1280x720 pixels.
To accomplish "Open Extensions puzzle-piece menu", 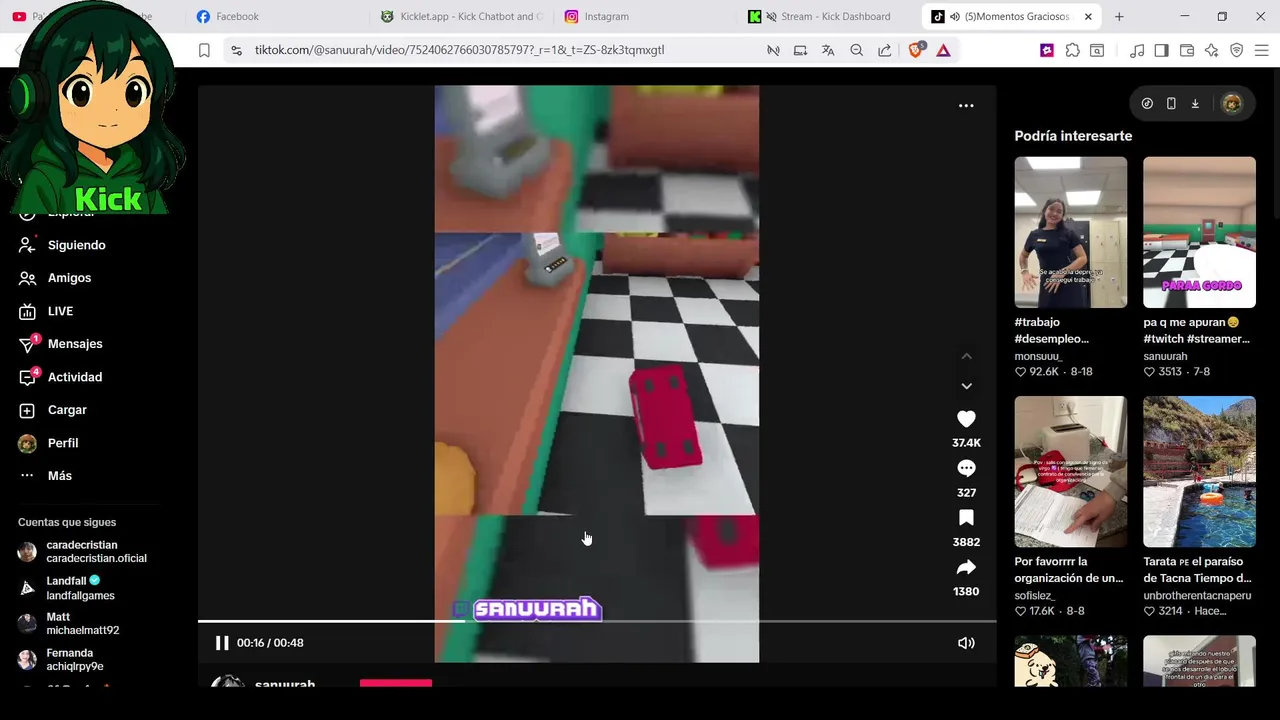I will 1072,50.
